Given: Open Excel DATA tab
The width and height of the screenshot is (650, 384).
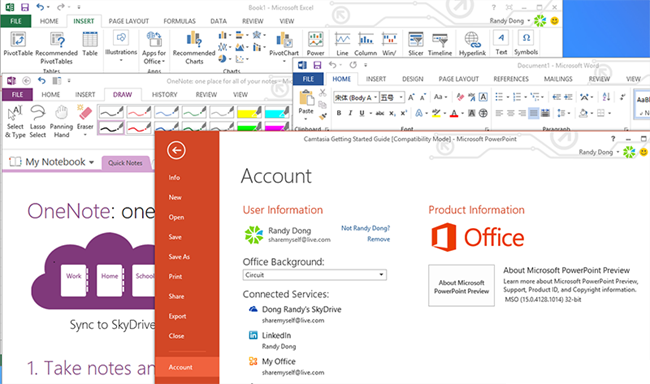Looking at the screenshot, I should [218, 21].
